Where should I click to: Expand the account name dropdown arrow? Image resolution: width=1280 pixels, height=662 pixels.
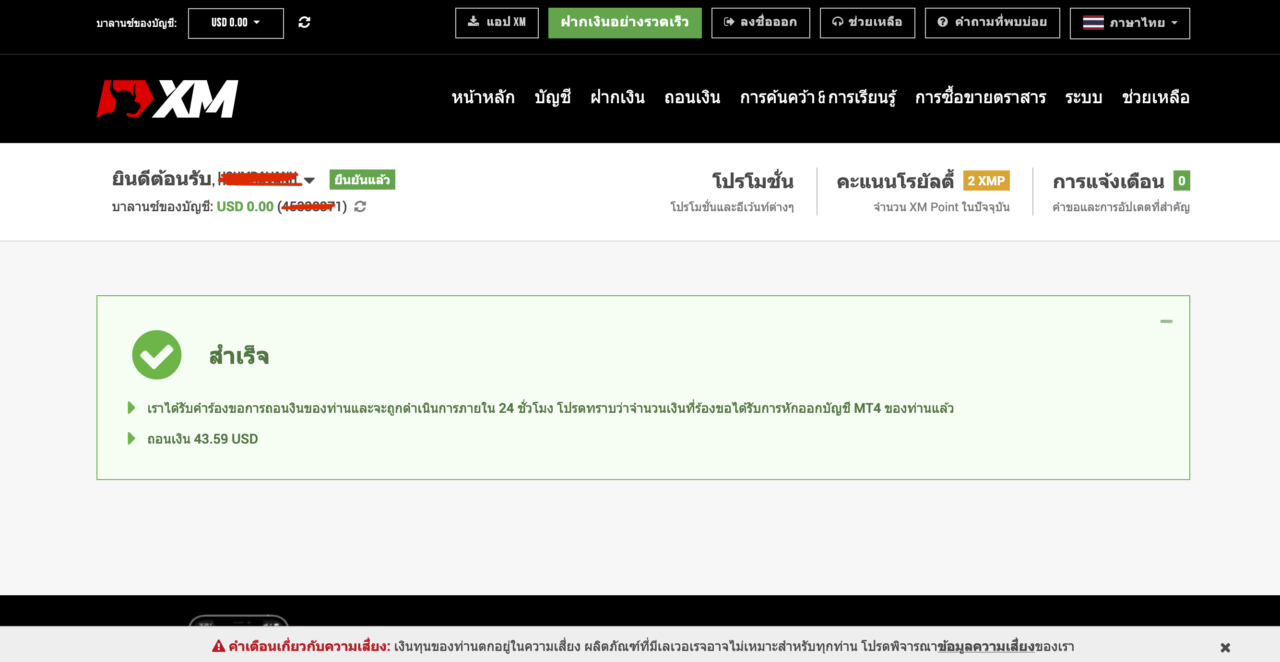pos(309,181)
